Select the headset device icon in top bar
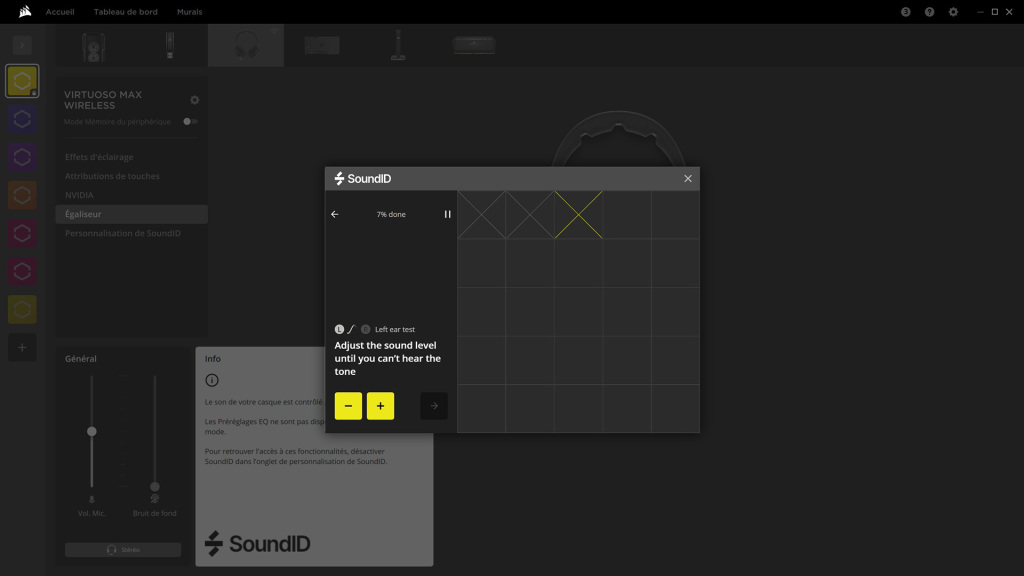Screen dimensions: 1024x576 246,45
